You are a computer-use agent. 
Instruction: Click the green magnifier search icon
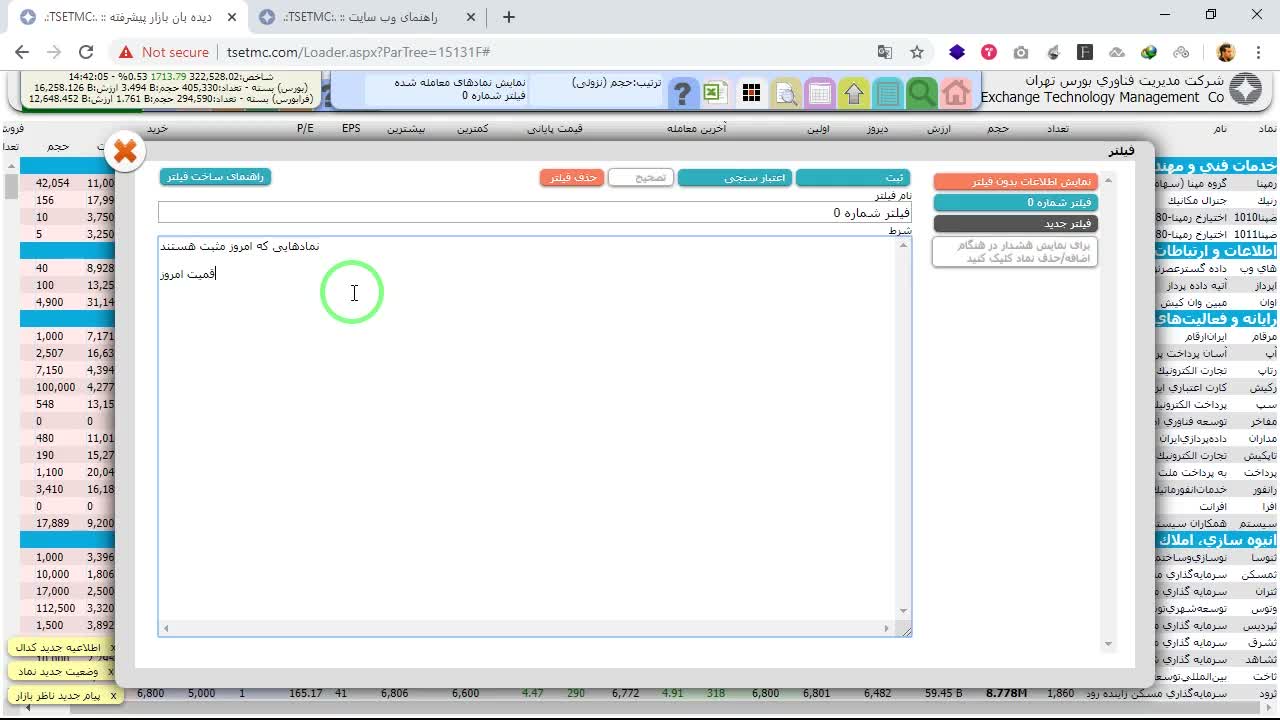click(921, 94)
